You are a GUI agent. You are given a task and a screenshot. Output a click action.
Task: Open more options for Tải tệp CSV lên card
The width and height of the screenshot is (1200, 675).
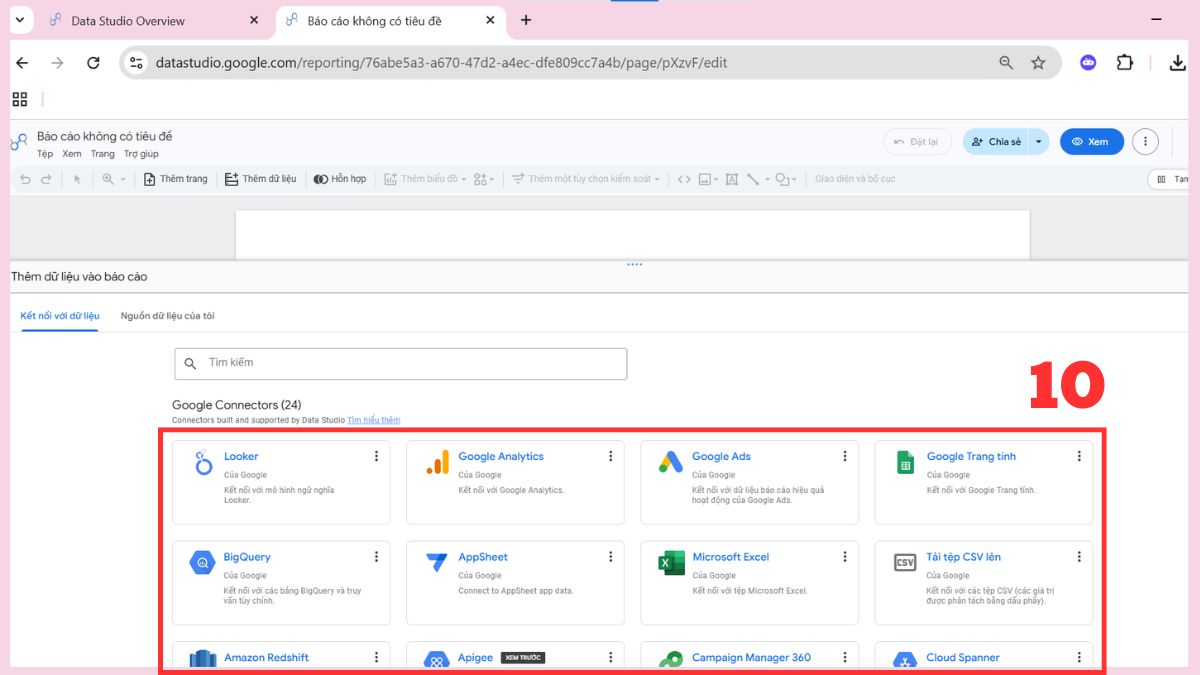1078,557
